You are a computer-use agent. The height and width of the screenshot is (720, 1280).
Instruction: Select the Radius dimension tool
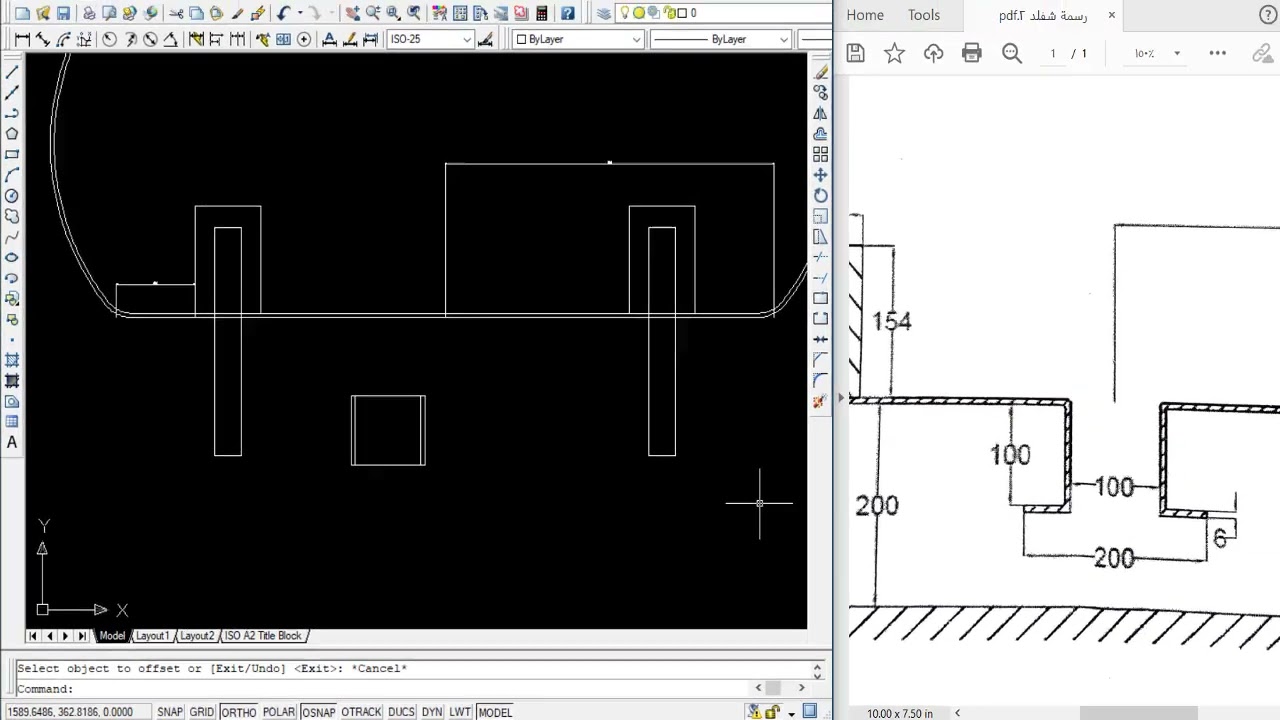[x=109, y=39]
